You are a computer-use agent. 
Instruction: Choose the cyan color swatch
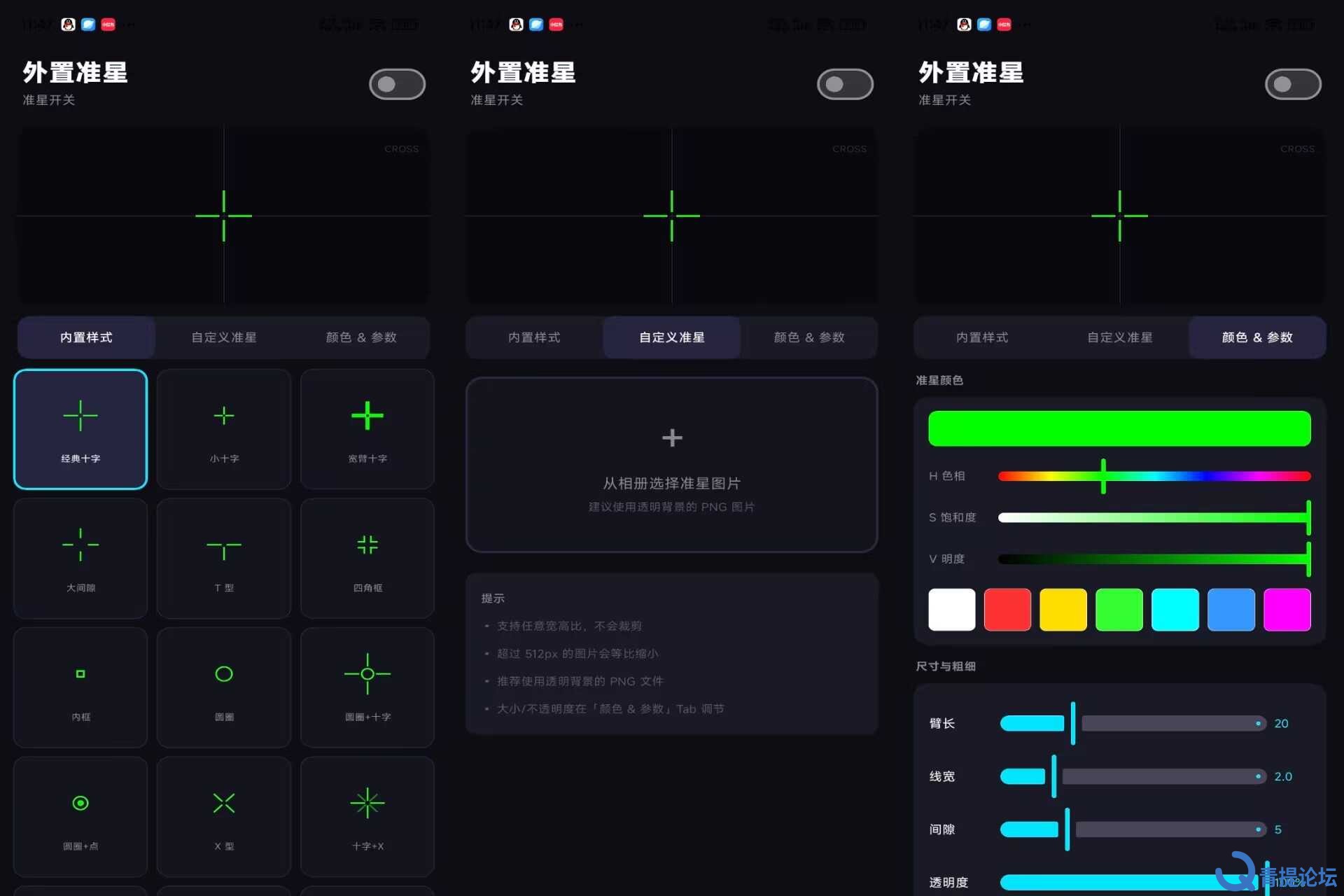click(1175, 610)
